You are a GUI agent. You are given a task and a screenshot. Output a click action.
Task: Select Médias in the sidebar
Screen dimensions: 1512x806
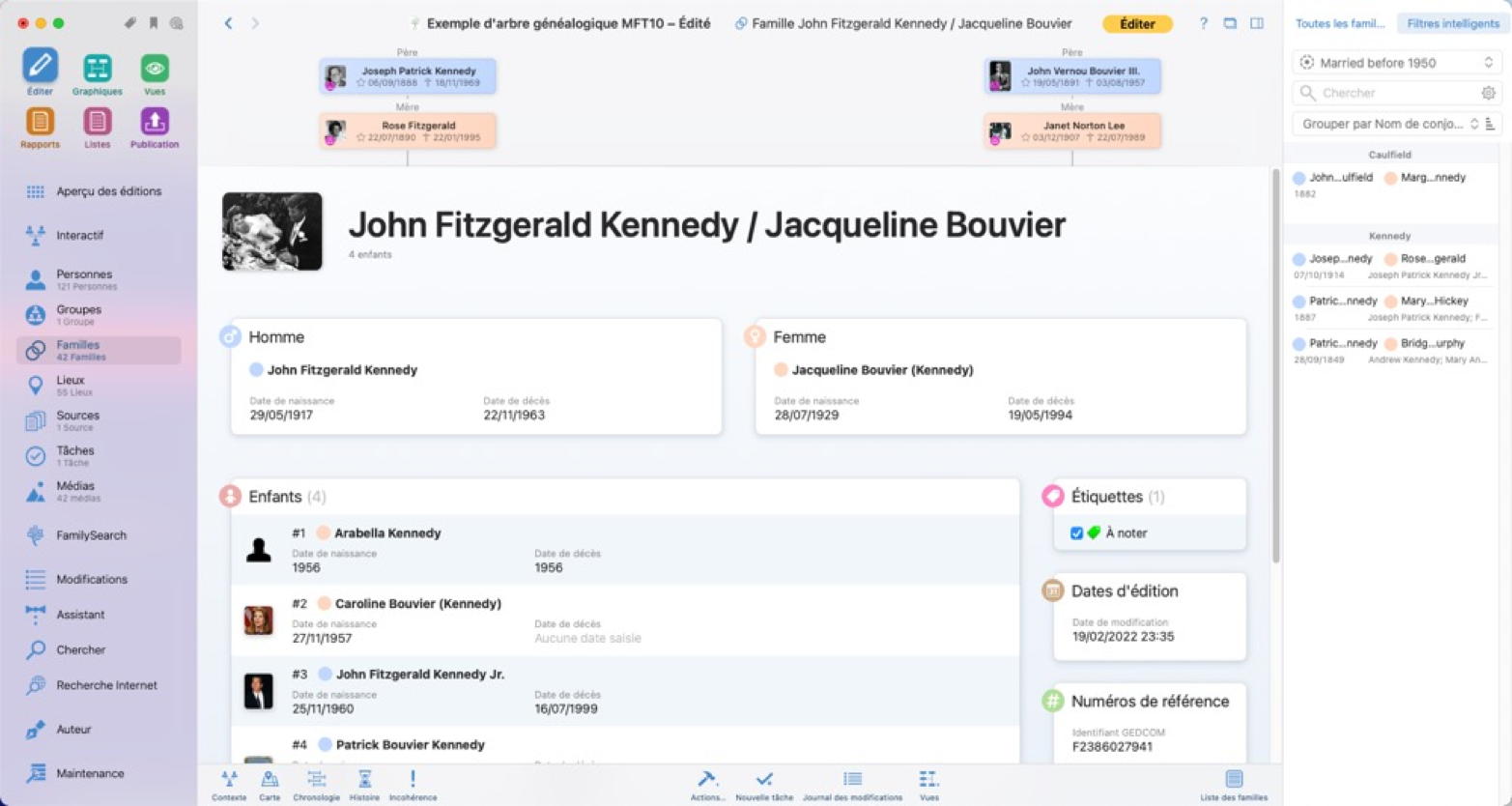99,491
